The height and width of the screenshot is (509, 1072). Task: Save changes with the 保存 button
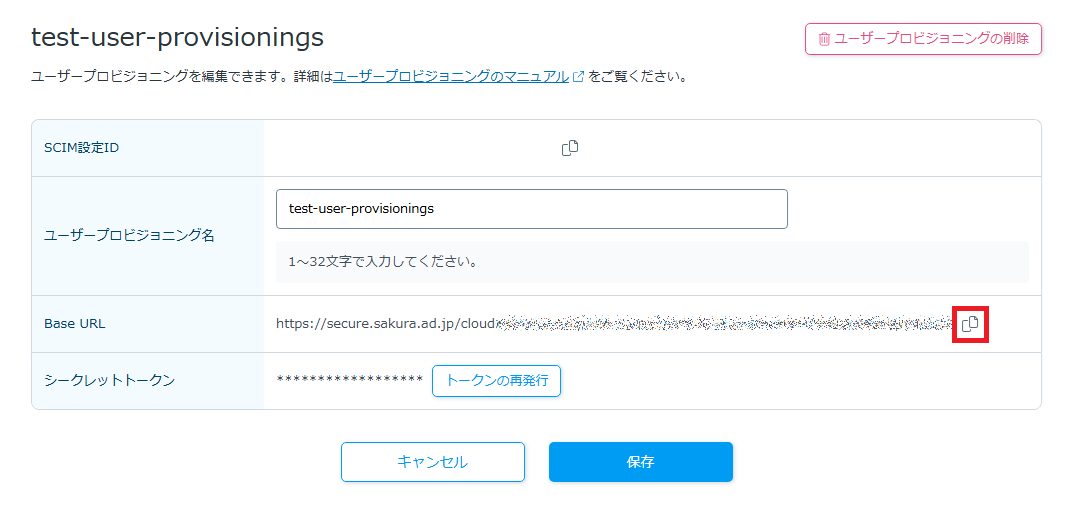[640, 462]
